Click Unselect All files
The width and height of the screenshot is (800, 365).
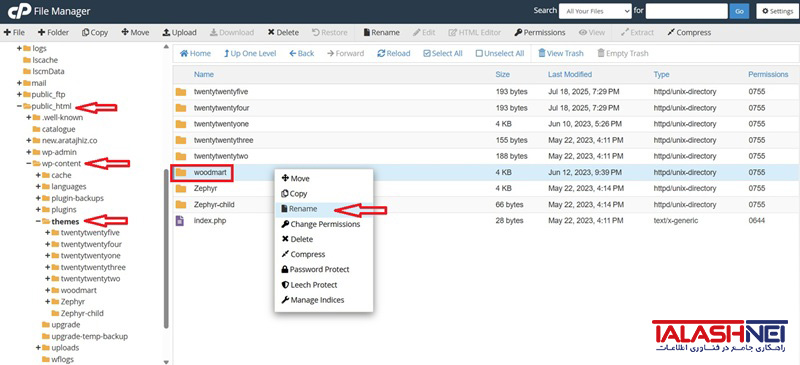(x=499, y=53)
